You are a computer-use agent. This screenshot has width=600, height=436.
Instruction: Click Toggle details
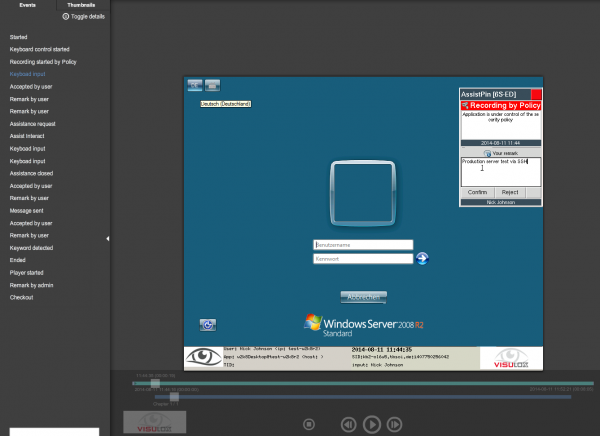tap(83, 16)
